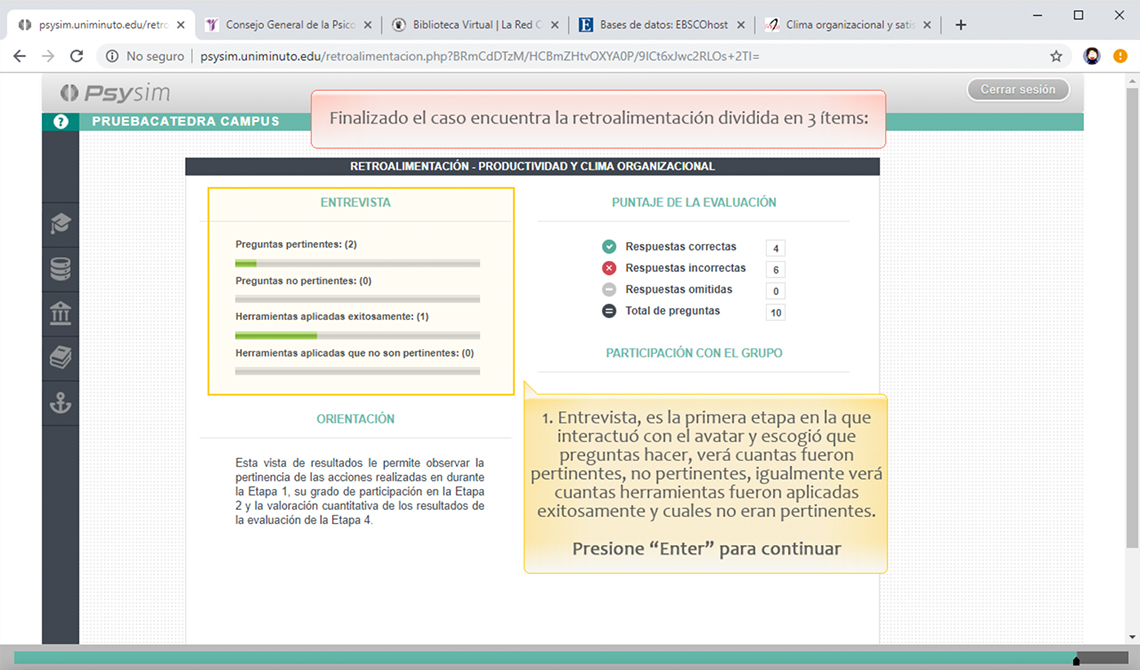Click the Psysim logo
Viewport: 1140px width, 670px height.
tap(116, 93)
